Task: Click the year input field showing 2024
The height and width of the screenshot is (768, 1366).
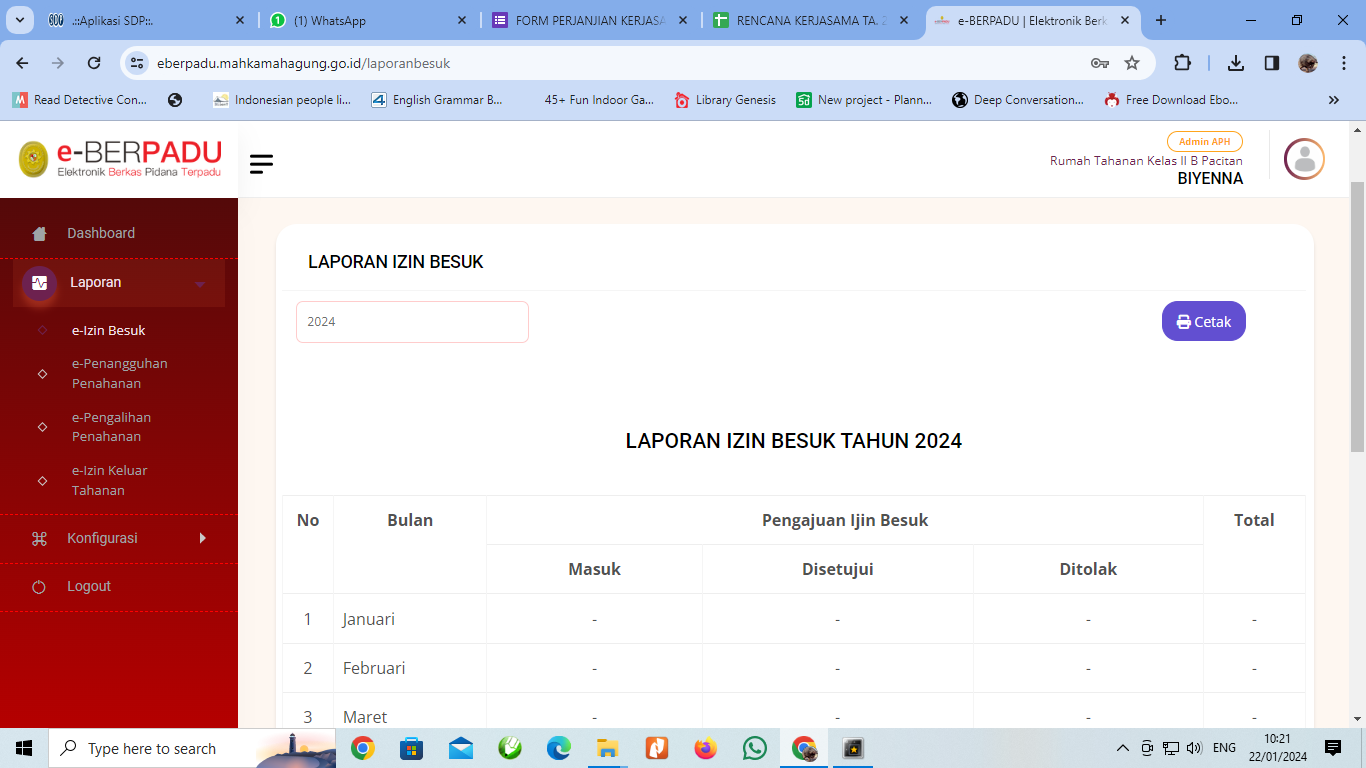Action: click(412, 322)
